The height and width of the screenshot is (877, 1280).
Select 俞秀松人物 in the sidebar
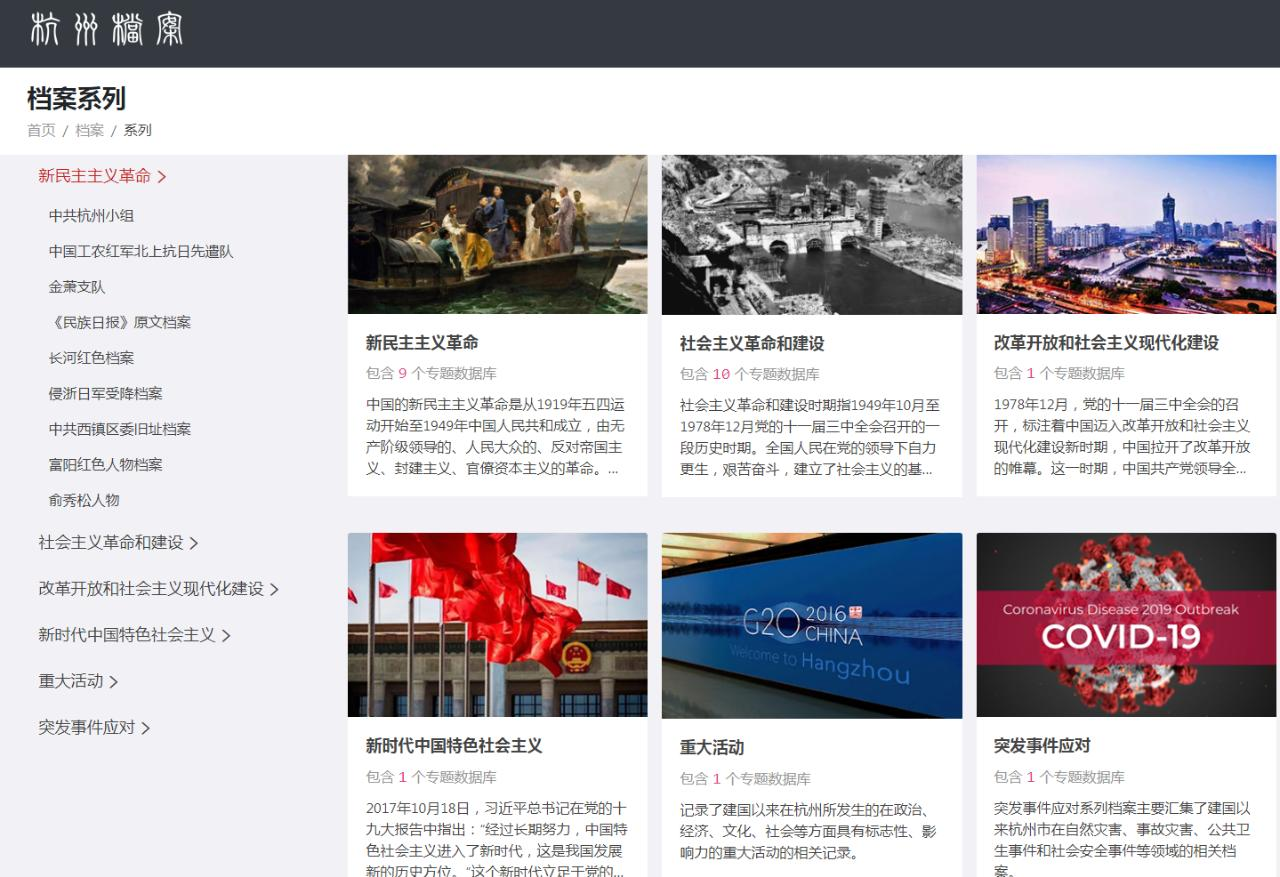click(84, 500)
